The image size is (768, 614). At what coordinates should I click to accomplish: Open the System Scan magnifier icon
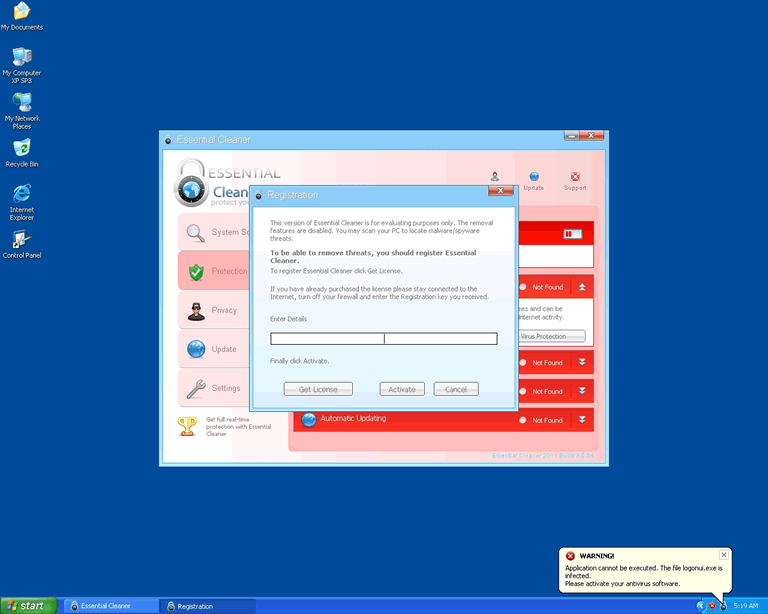[196, 233]
